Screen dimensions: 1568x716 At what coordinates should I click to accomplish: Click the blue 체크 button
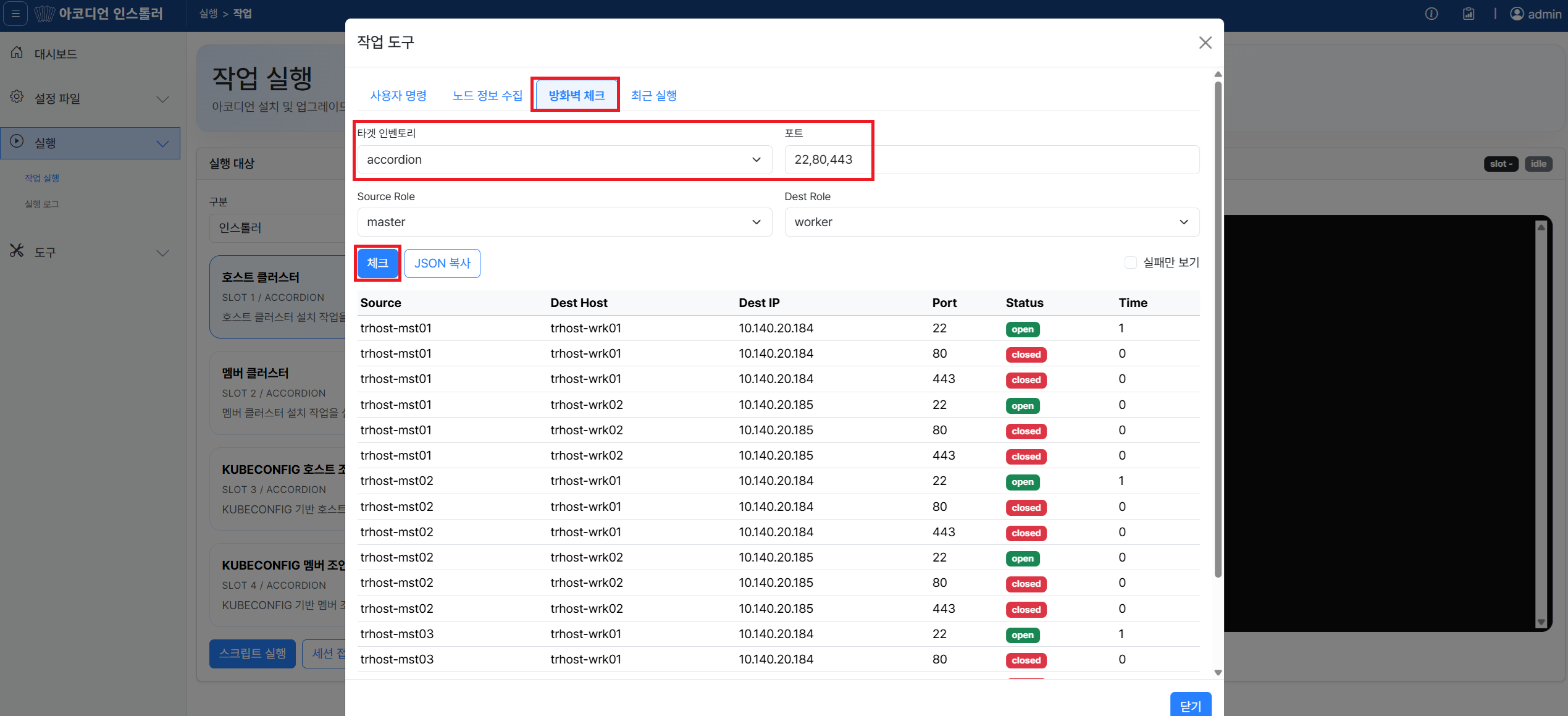point(377,263)
